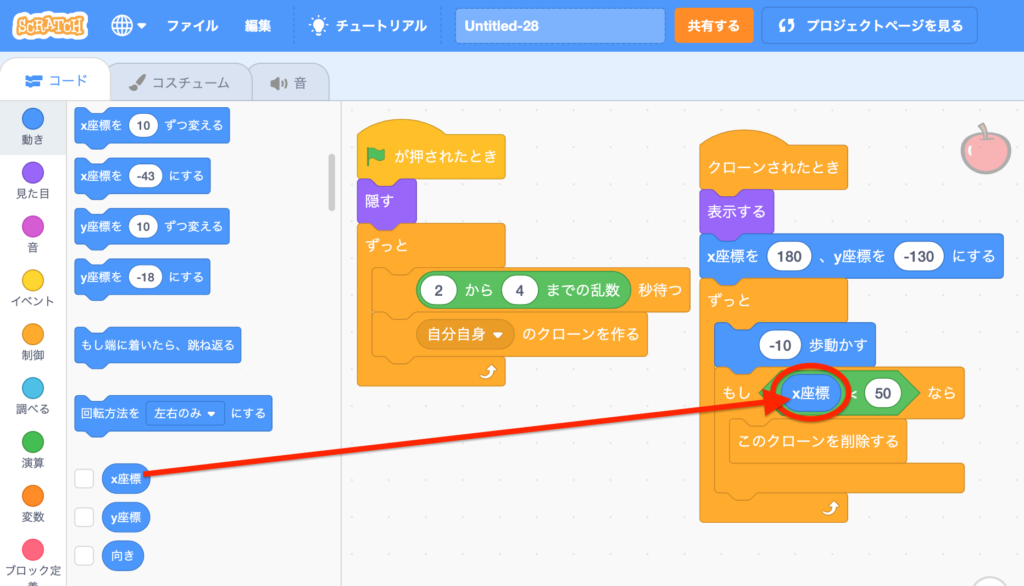Click the apple sprite watermark icon
This screenshot has width=1024, height=586.
coord(985,149)
